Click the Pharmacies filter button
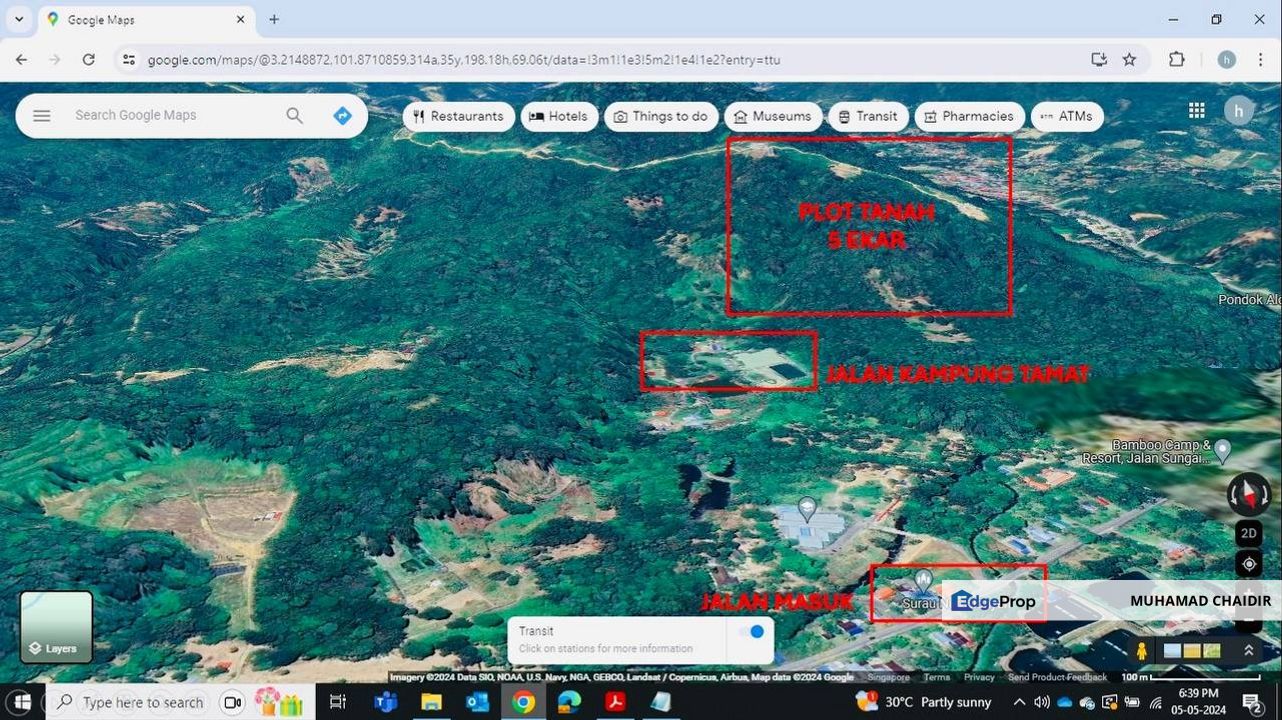The image size is (1282, 720). click(968, 117)
